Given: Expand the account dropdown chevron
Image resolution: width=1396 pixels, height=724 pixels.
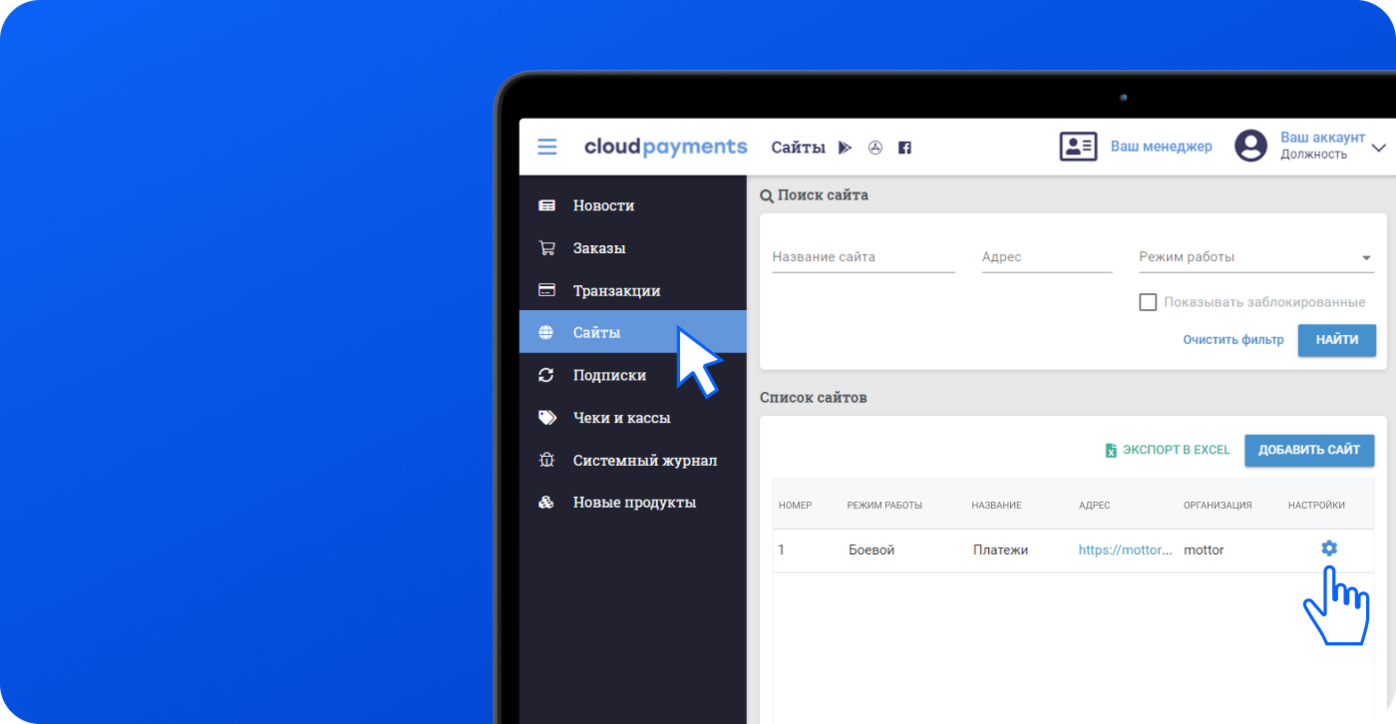Looking at the screenshot, I should [x=1379, y=148].
